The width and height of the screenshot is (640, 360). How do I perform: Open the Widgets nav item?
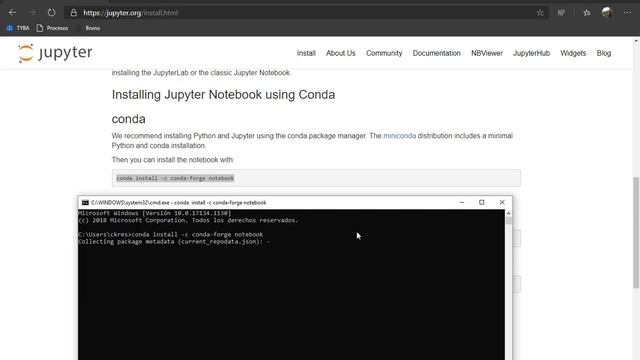click(x=573, y=53)
